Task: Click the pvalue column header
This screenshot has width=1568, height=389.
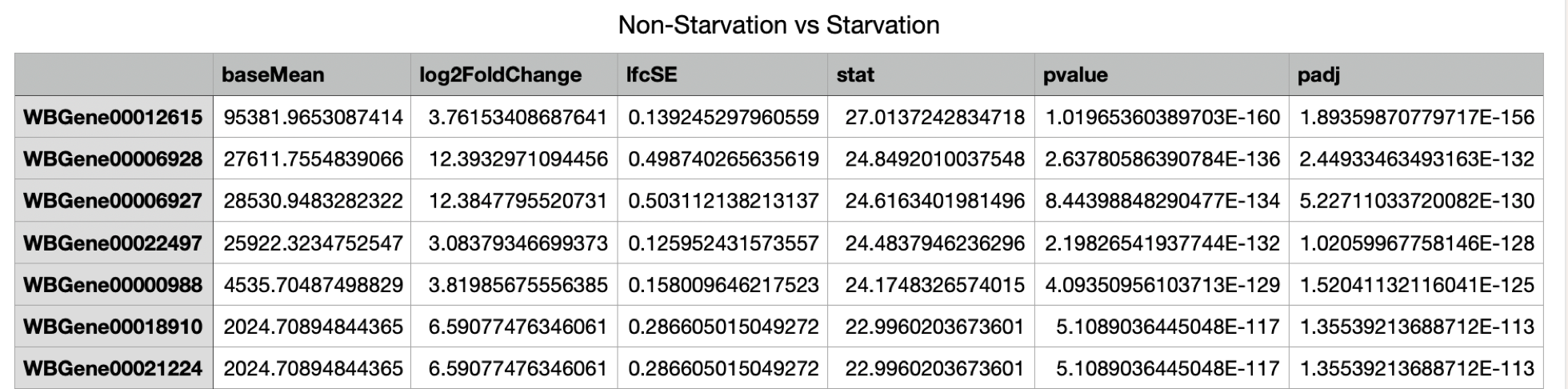Action: click(1075, 75)
